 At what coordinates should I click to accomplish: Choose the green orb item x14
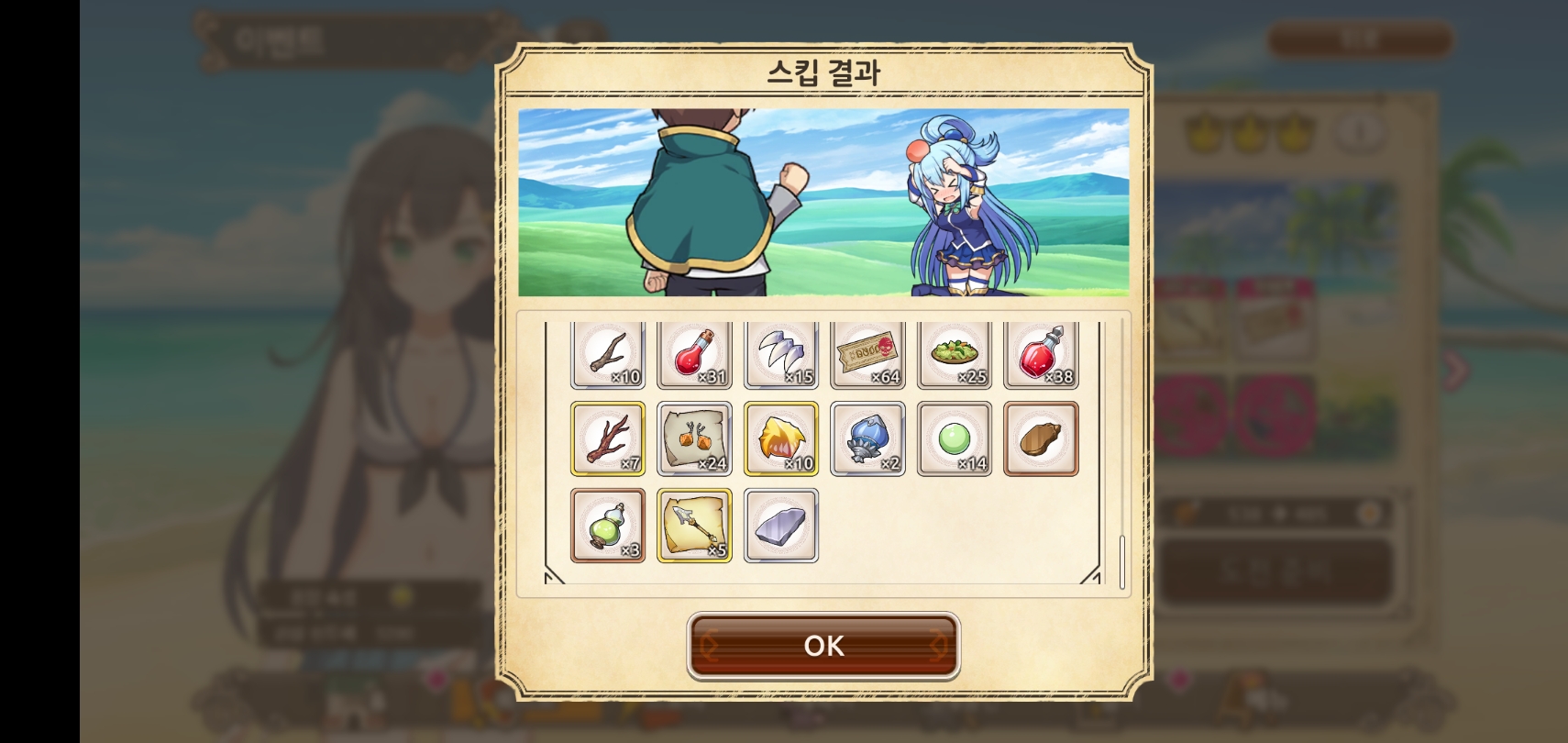click(955, 438)
